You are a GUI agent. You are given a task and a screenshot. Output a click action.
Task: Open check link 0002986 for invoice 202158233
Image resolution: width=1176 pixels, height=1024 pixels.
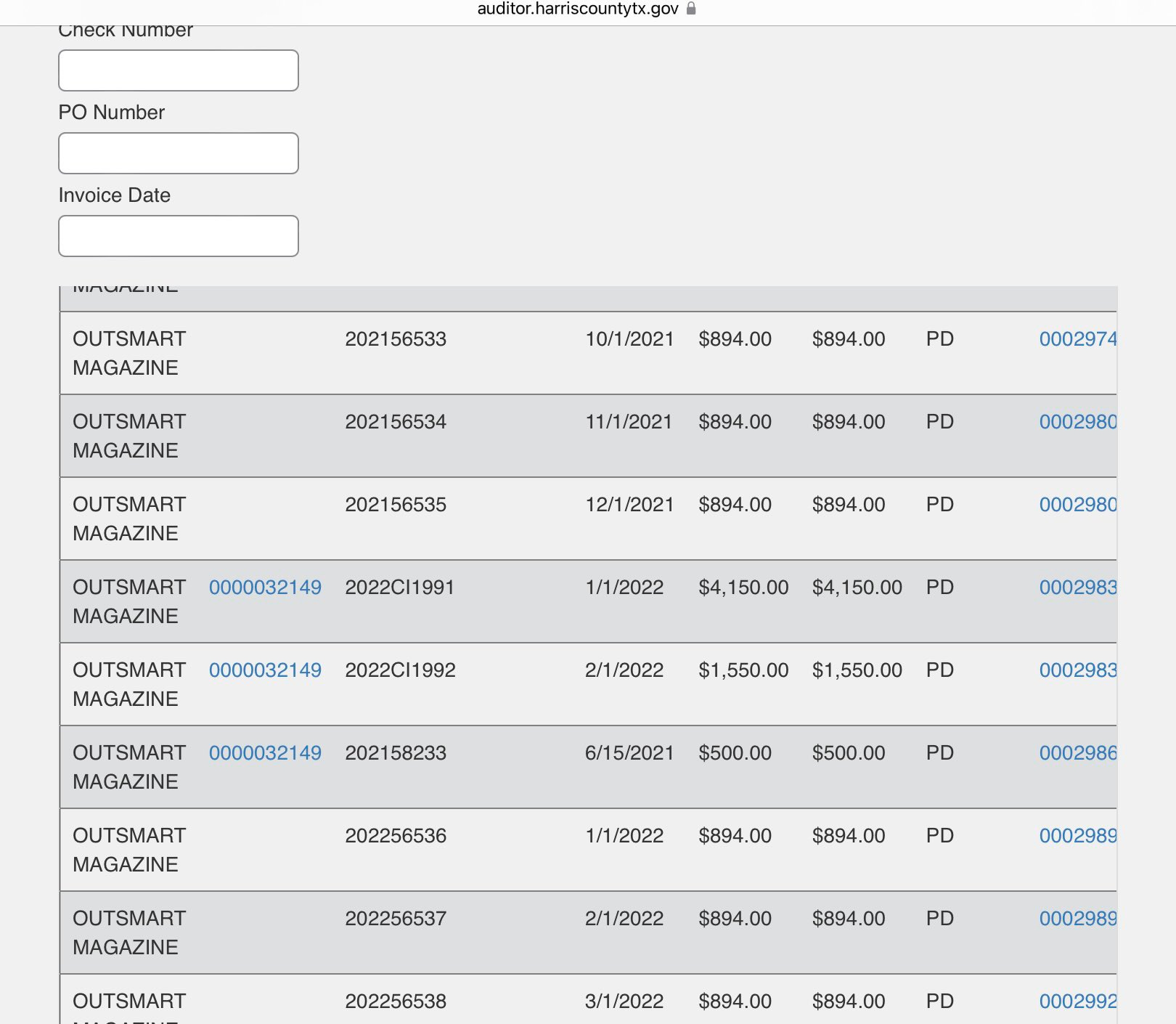pyautogui.click(x=1078, y=753)
